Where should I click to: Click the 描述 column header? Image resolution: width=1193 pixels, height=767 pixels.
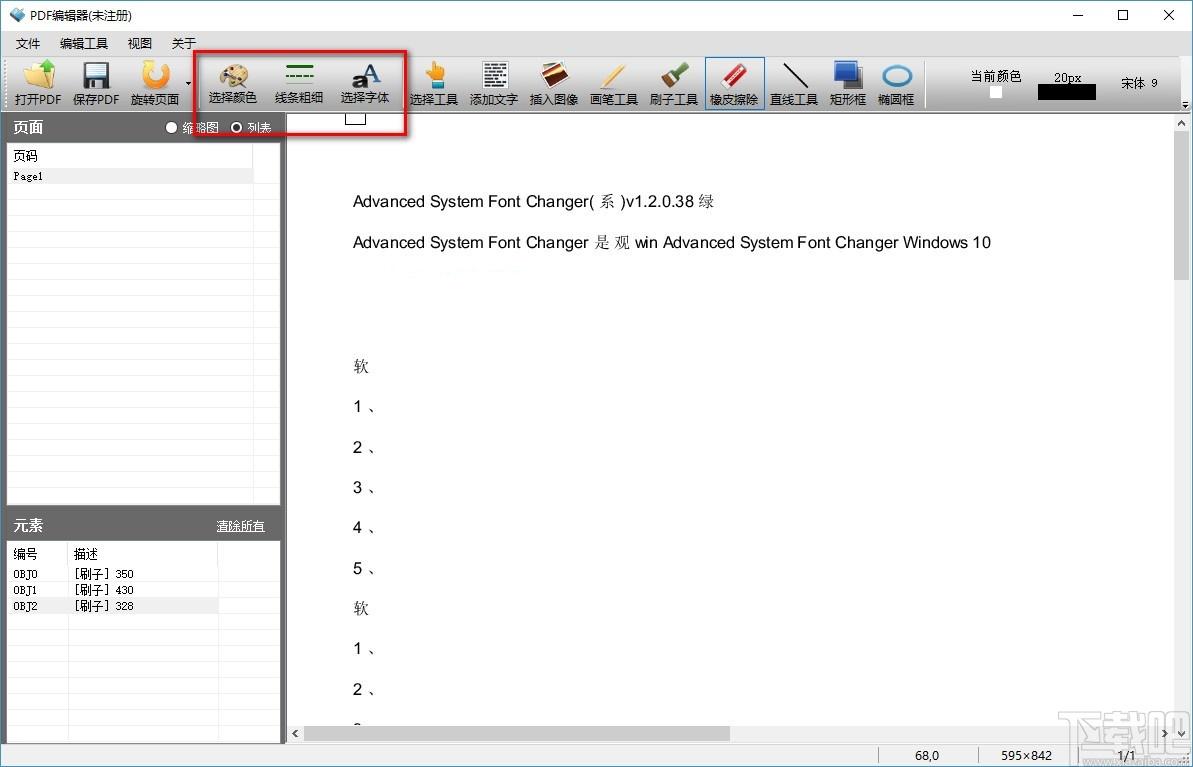[143, 553]
